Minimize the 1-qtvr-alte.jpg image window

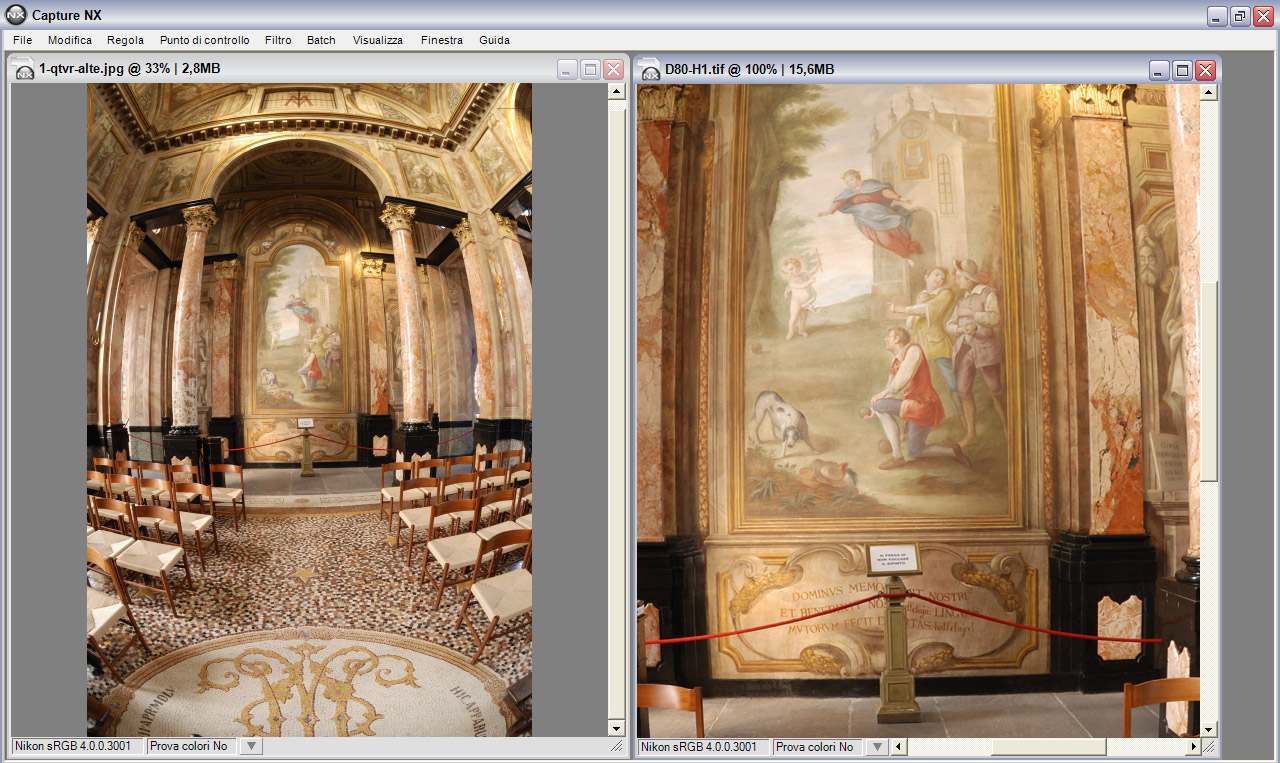coord(567,70)
